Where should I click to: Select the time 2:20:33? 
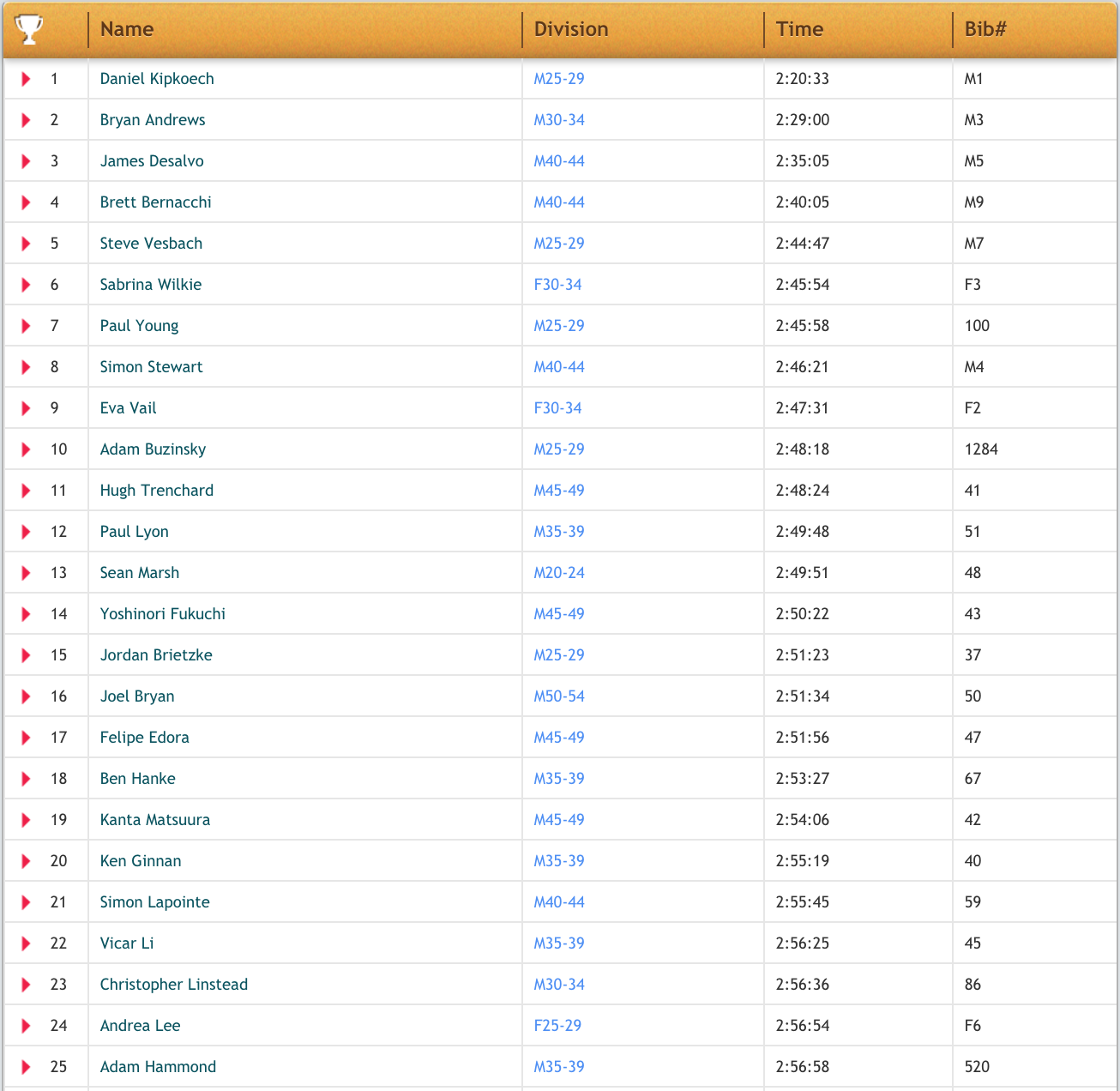point(803,79)
